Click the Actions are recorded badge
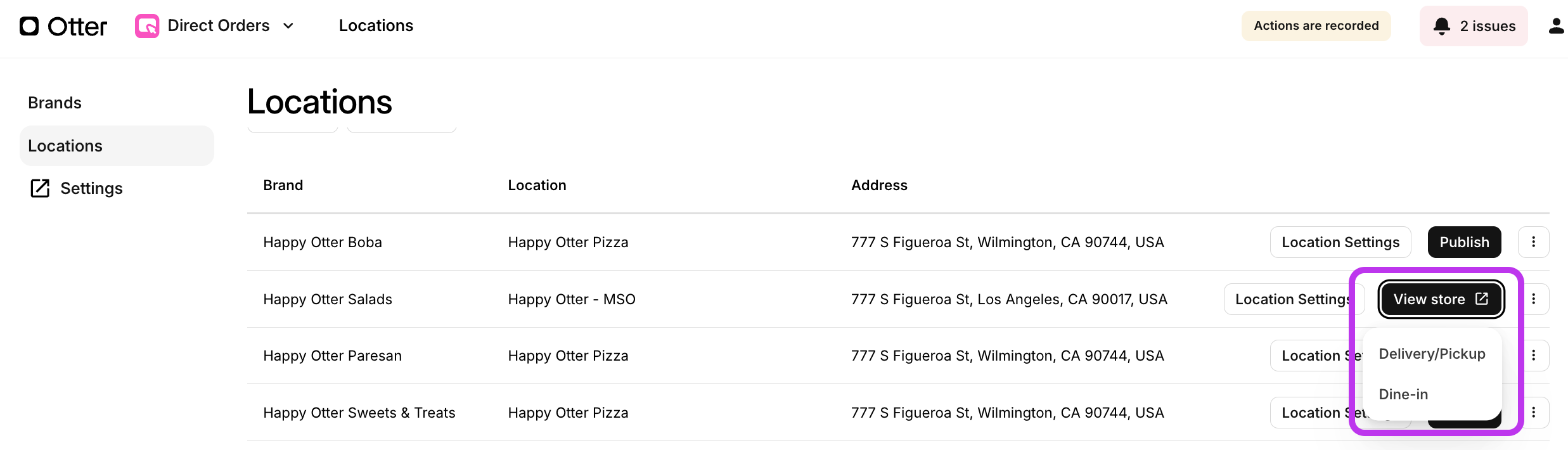Viewport: 1568px width, 450px height. [1316, 26]
